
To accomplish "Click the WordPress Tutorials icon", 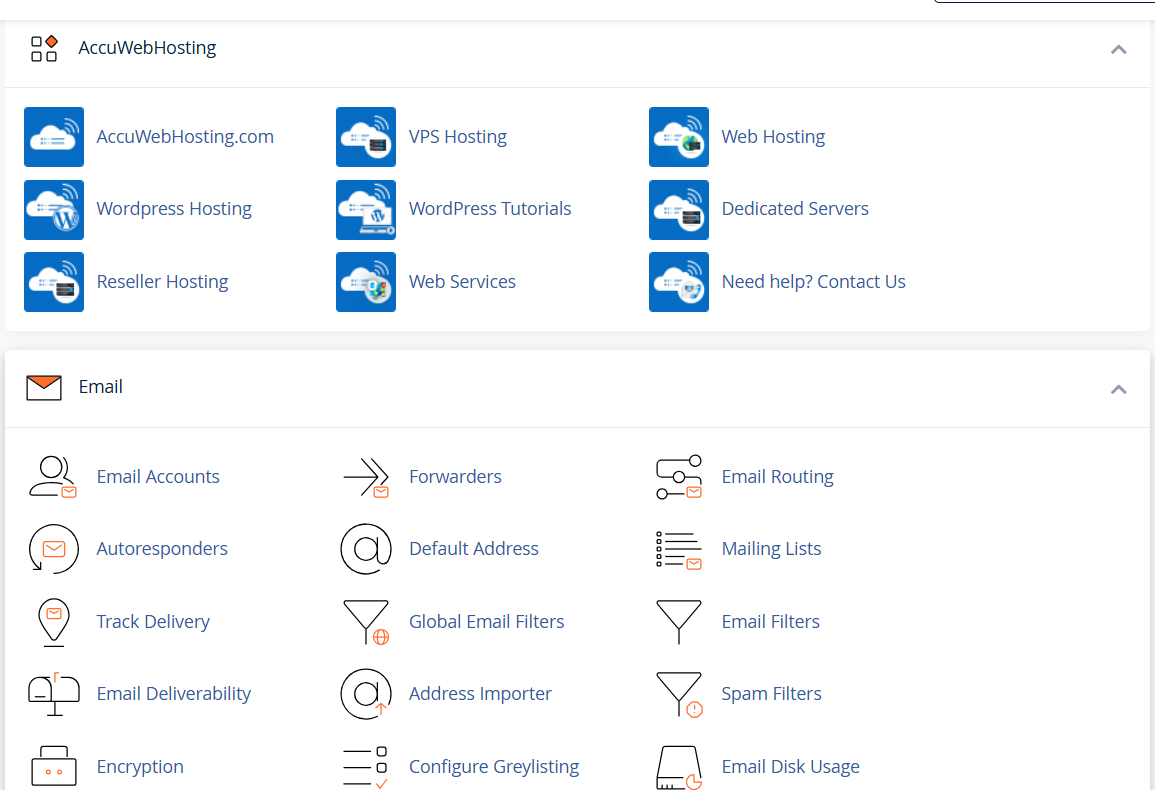I will (x=366, y=210).
